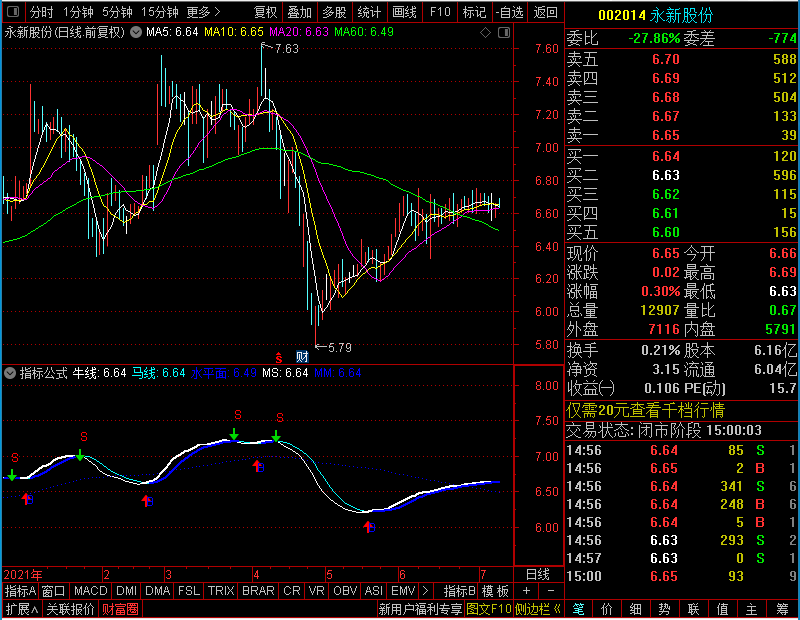Switch to the BRAR indicator
The height and width of the screenshot is (620, 800).
(258, 591)
